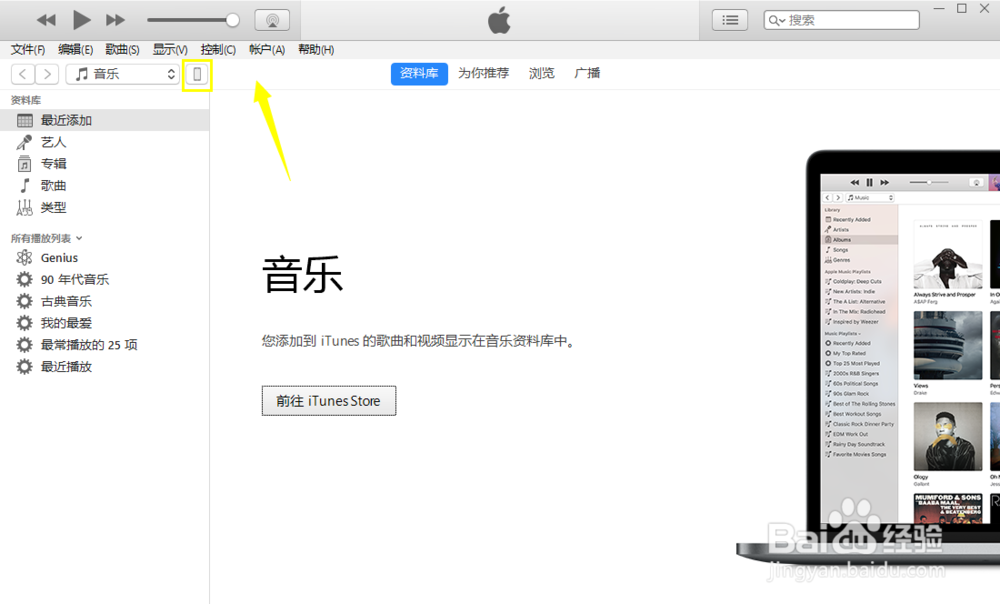Open the 歌曲(S) menu
Screen dimensions: 1000x604
[122, 50]
